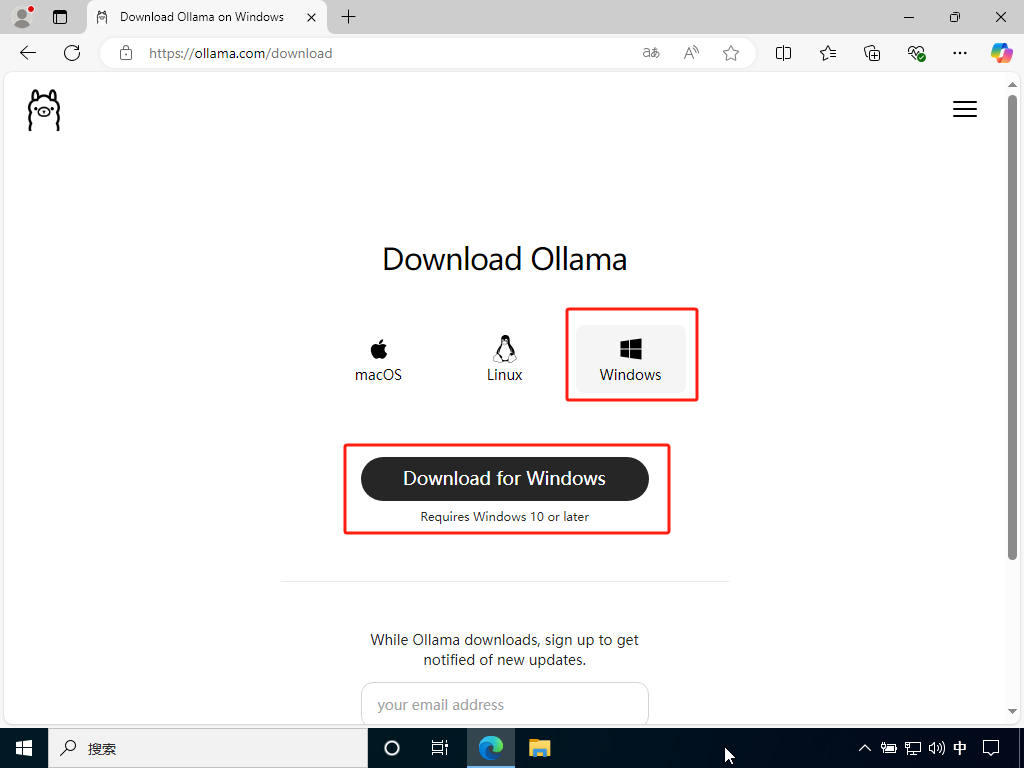The image size is (1024, 768).
Task: Open the tab actions menu
Action: [60, 17]
